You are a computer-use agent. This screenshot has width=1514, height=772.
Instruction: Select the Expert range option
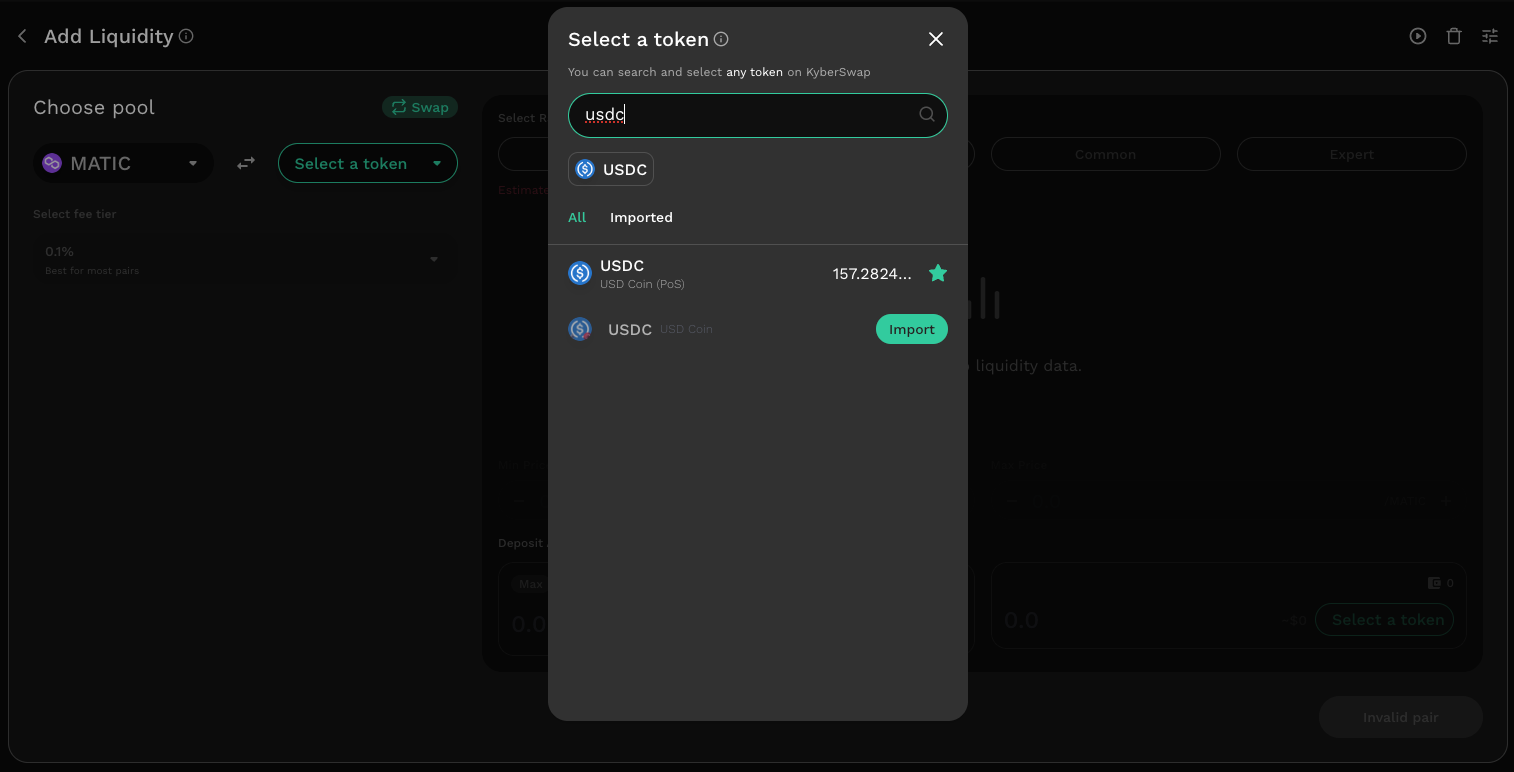pos(1352,154)
